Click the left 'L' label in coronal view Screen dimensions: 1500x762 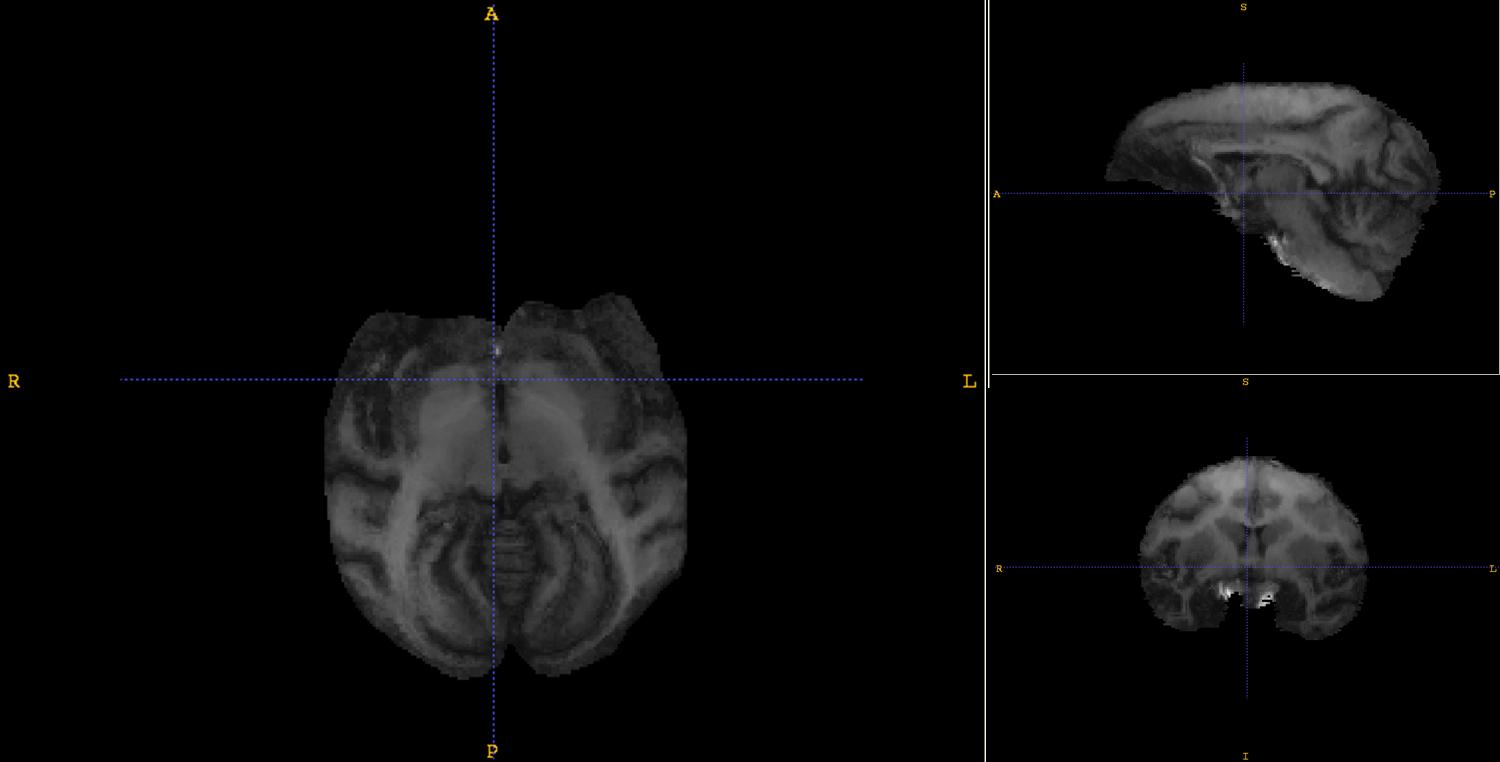click(1493, 569)
